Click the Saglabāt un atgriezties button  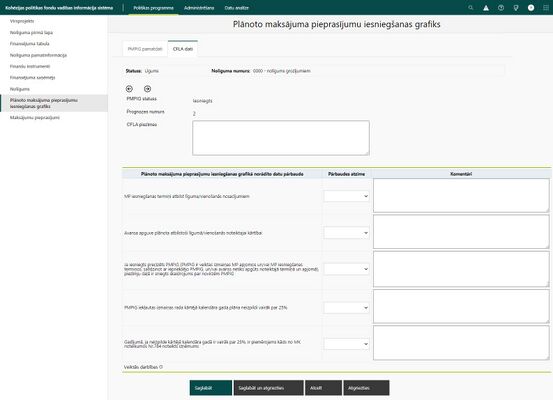click(268, 388)
